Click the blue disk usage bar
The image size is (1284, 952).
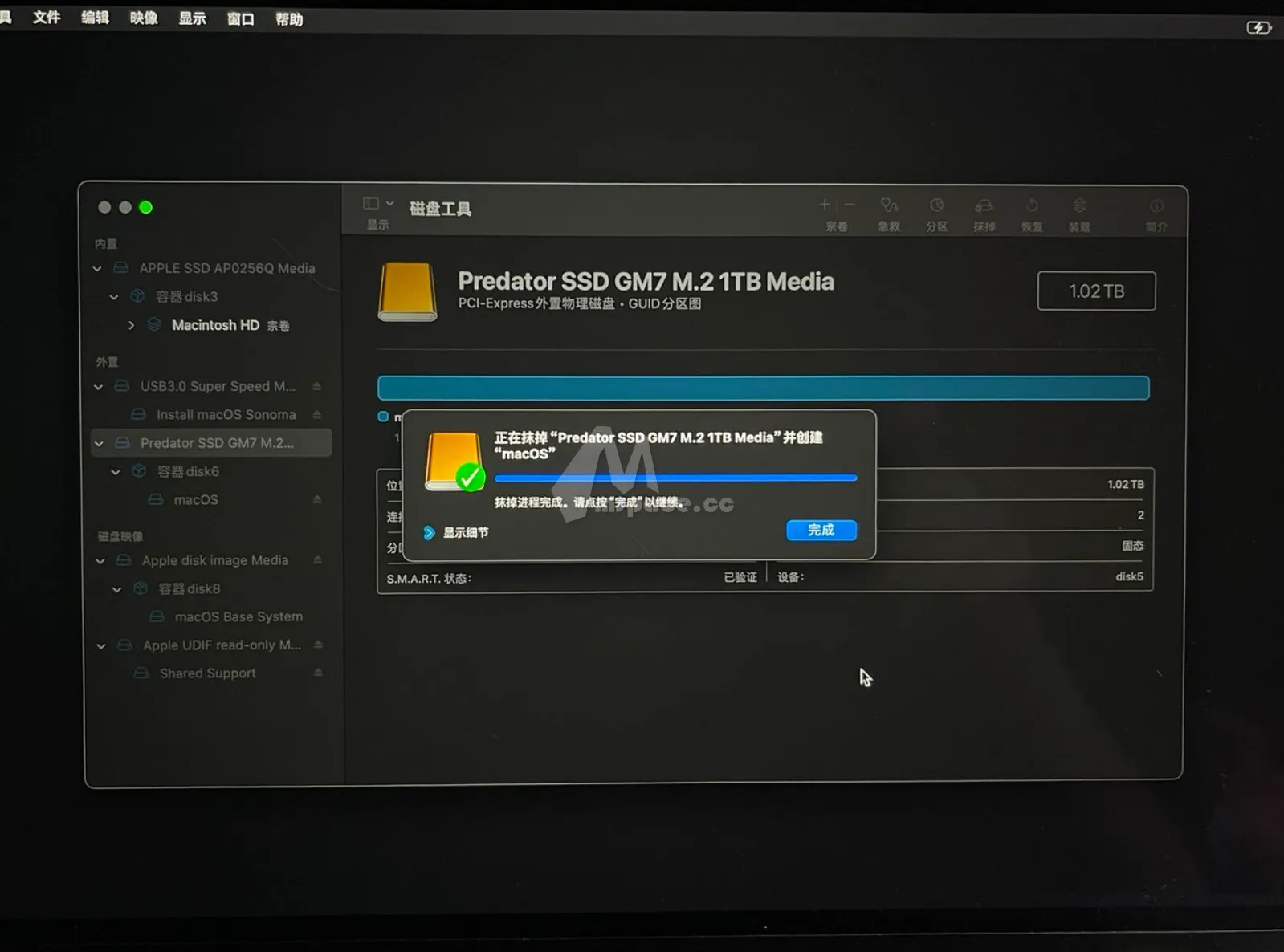[763, 388]
